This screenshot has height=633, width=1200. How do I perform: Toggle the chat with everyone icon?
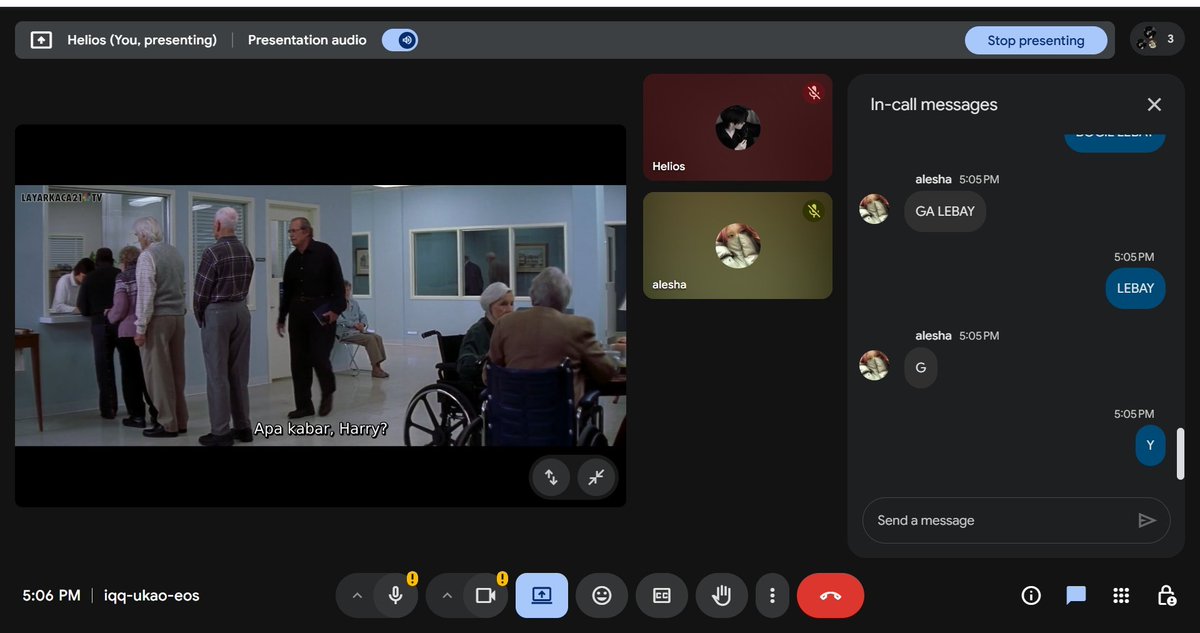[x=1076, y=595]
